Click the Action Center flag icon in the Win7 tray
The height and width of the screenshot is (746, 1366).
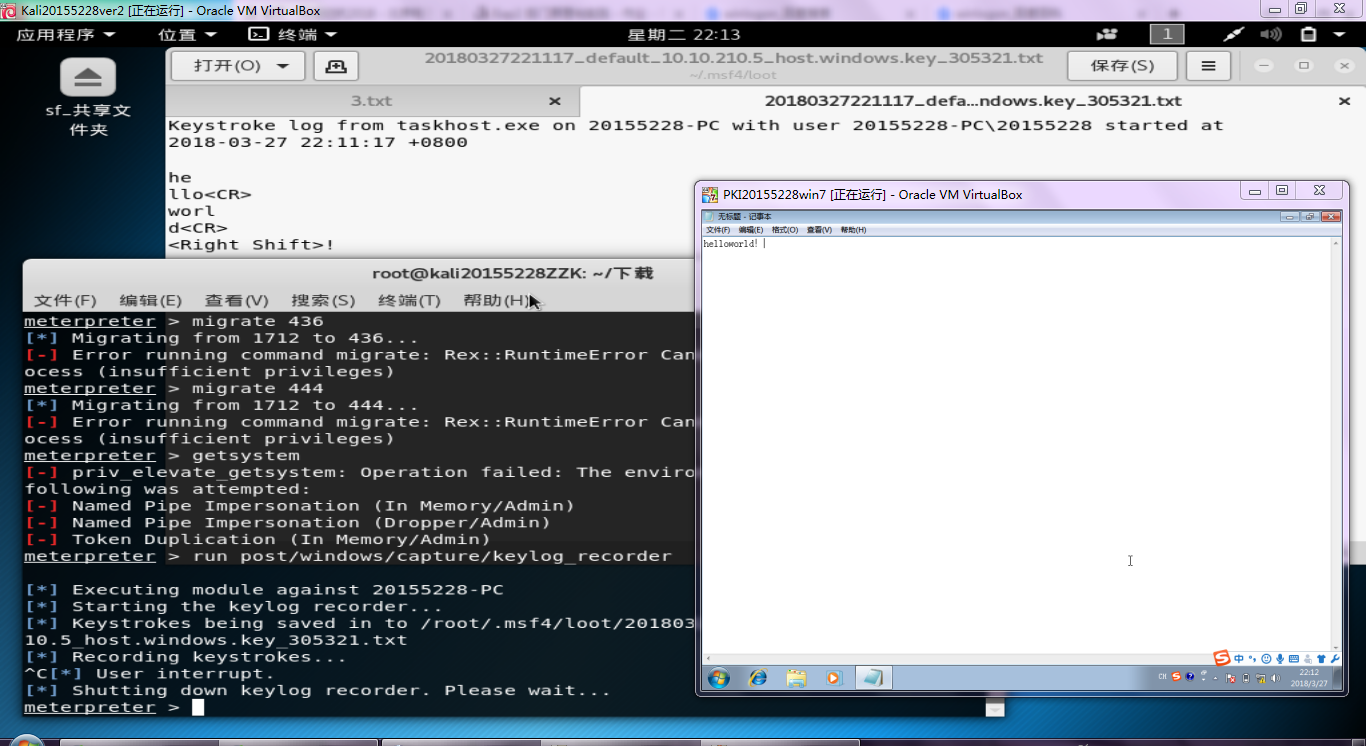click(1230, 678)
